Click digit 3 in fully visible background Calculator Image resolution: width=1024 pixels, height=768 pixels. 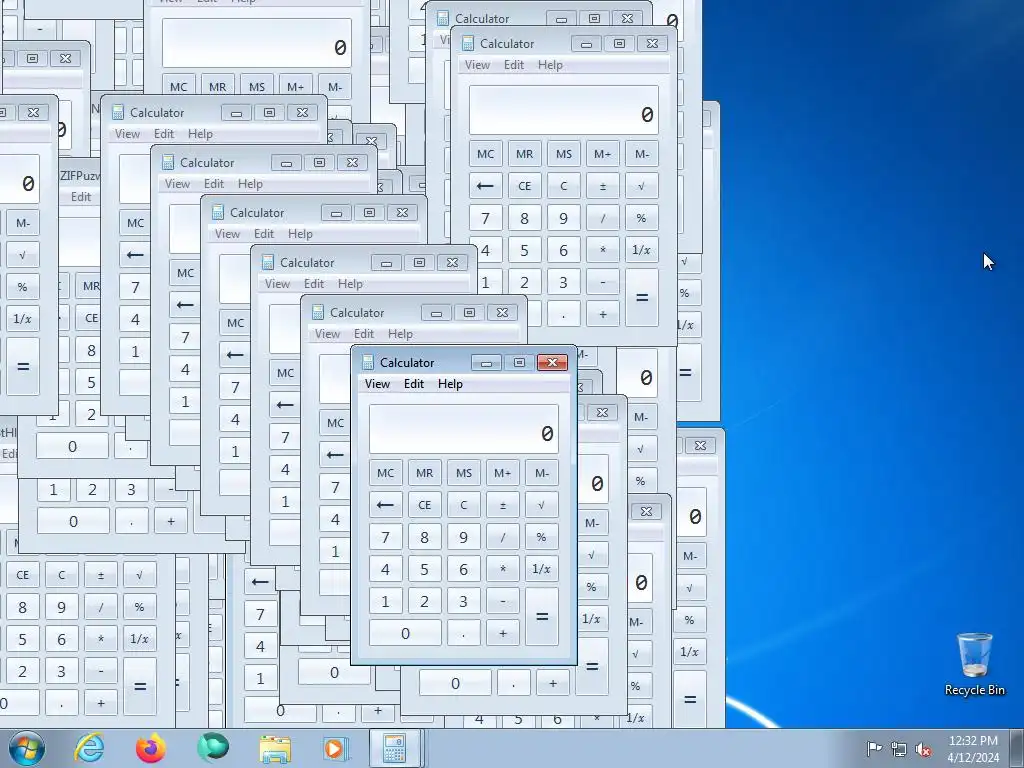pos(564,282)
